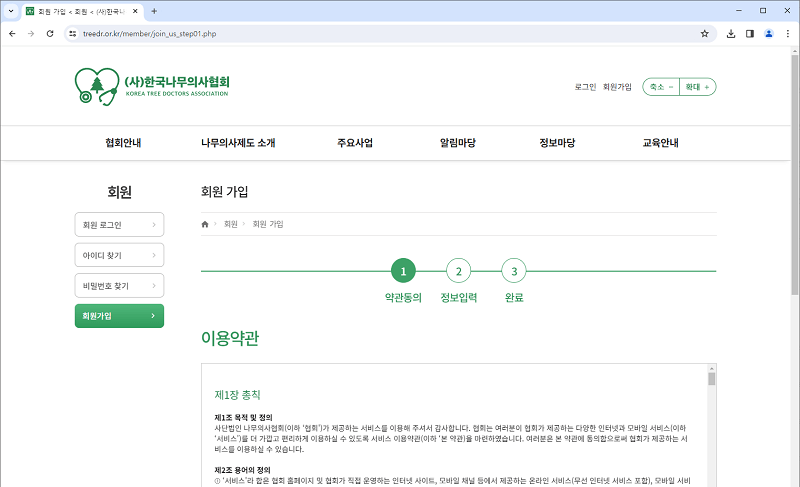800x487 pixels.
Task: Open site information icon in address bar
Action: (x=73, y=34)
